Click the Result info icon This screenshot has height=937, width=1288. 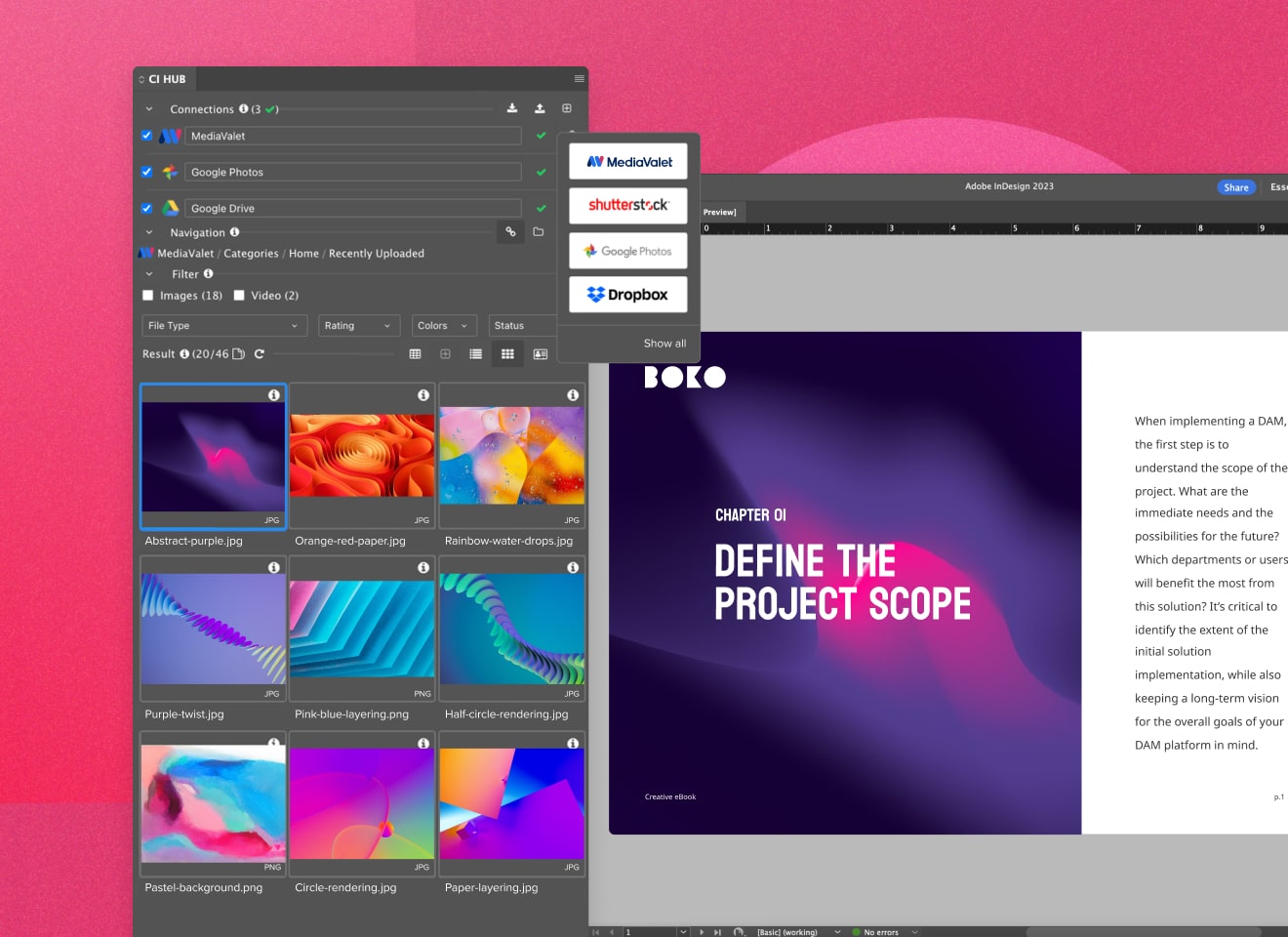point(184,354)
